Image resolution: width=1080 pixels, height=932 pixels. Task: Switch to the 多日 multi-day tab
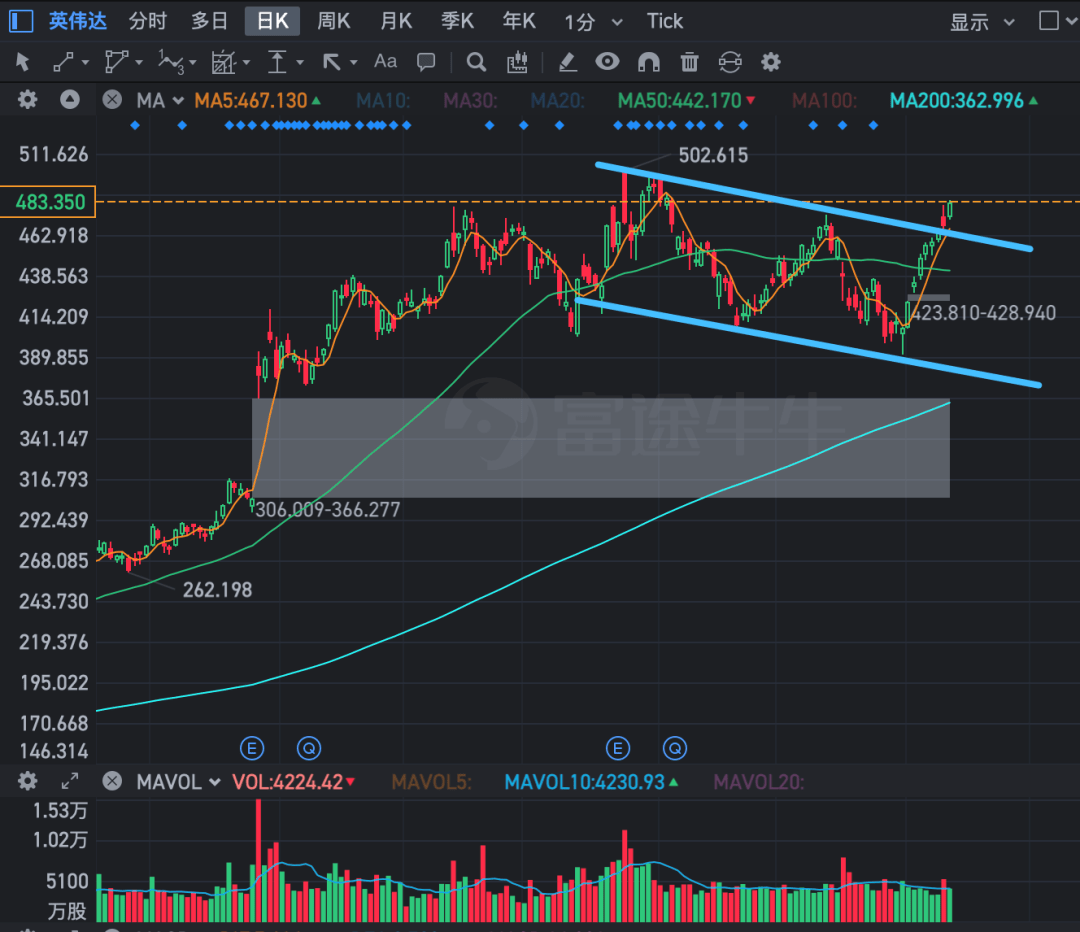(209, 21)
